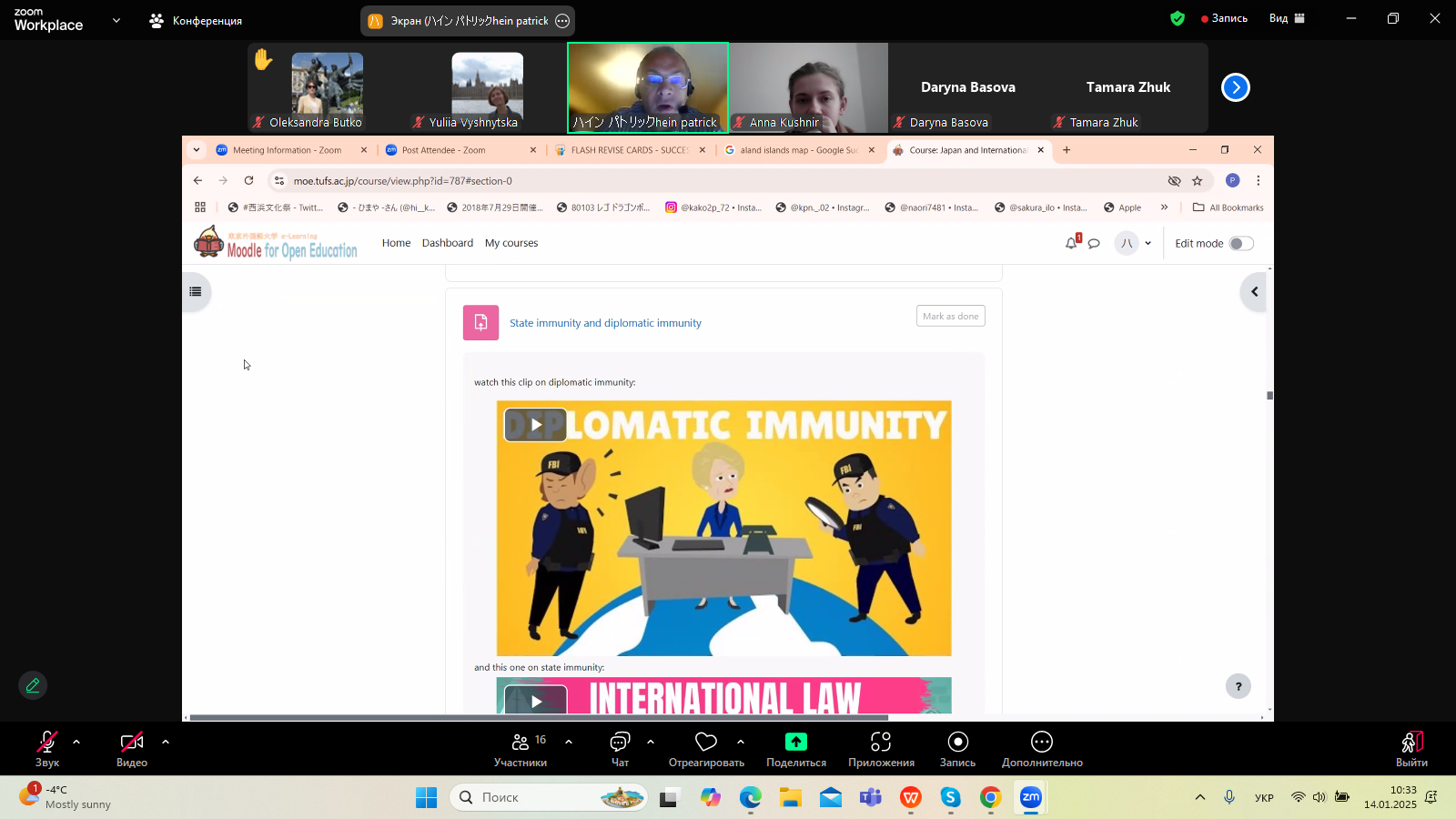
Task: Open State immunity and diplomatic immunity link
Action: click(x=605, y=323)
